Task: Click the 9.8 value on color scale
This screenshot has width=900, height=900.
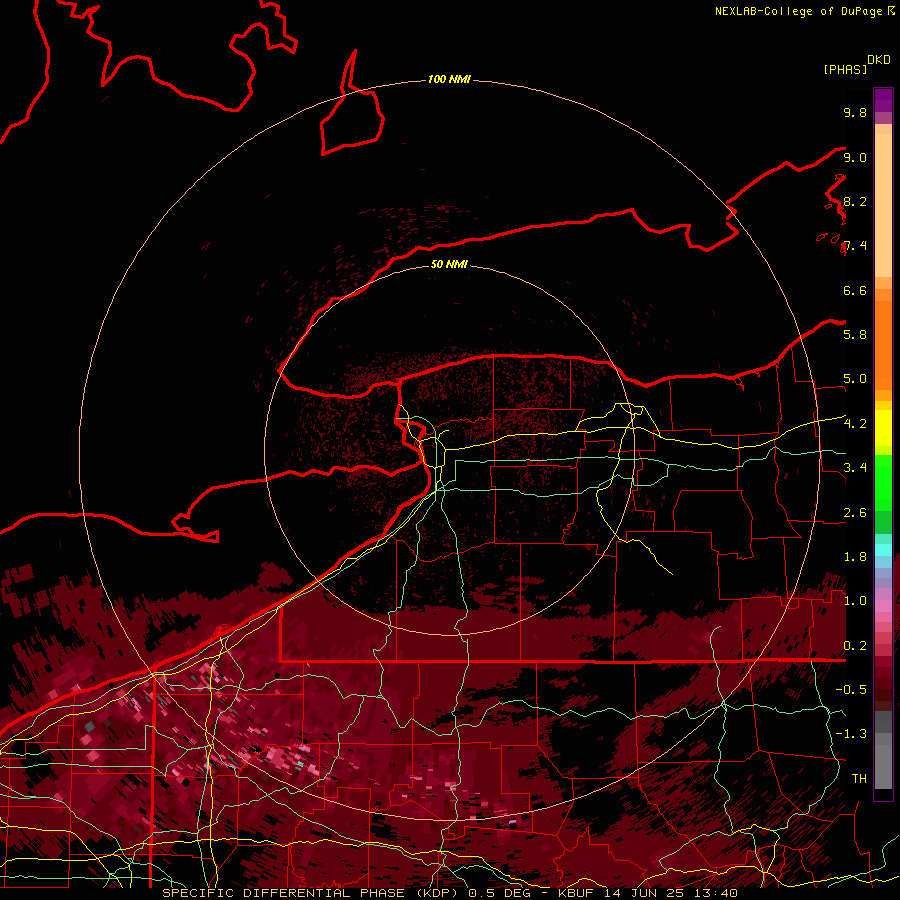Action: (855, 112)
